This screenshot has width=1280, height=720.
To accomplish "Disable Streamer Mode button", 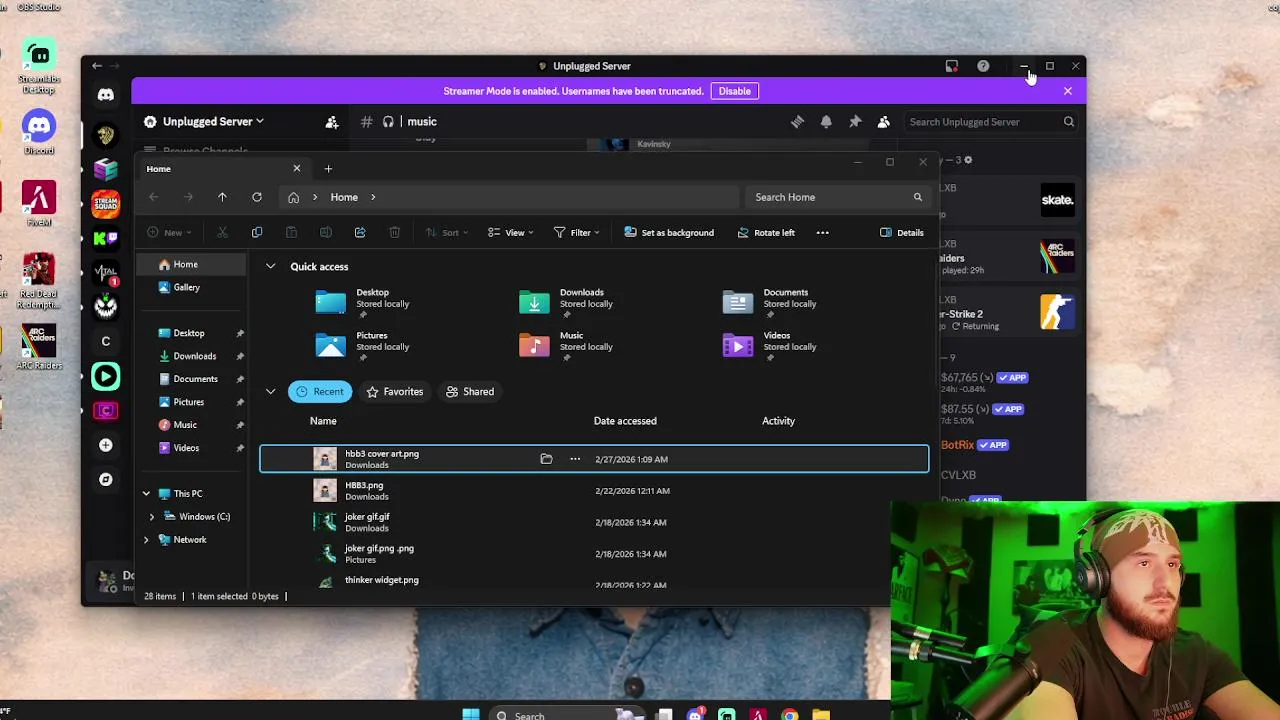I will (734, 91).
